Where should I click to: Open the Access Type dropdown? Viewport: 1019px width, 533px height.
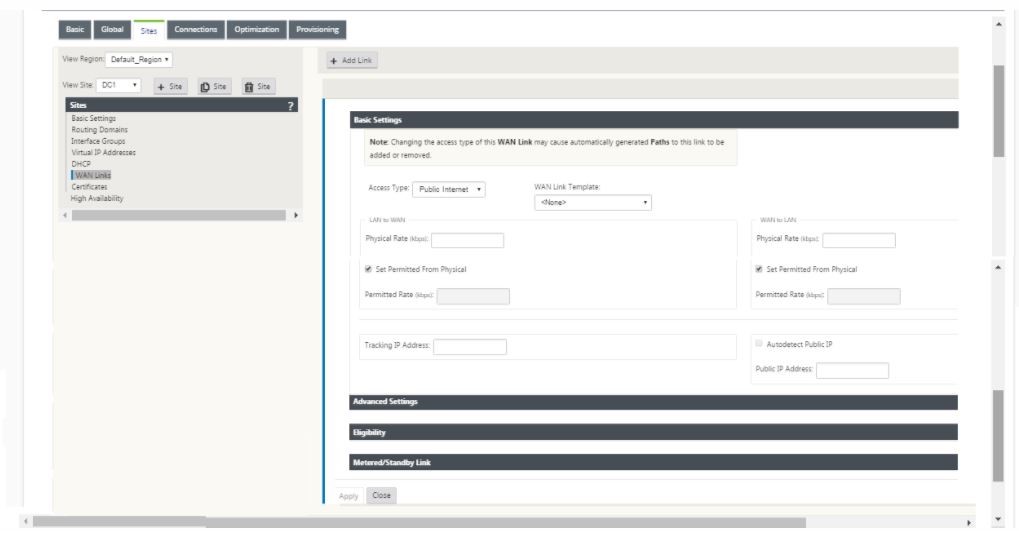pyautogui.click(x=448, y=189)
